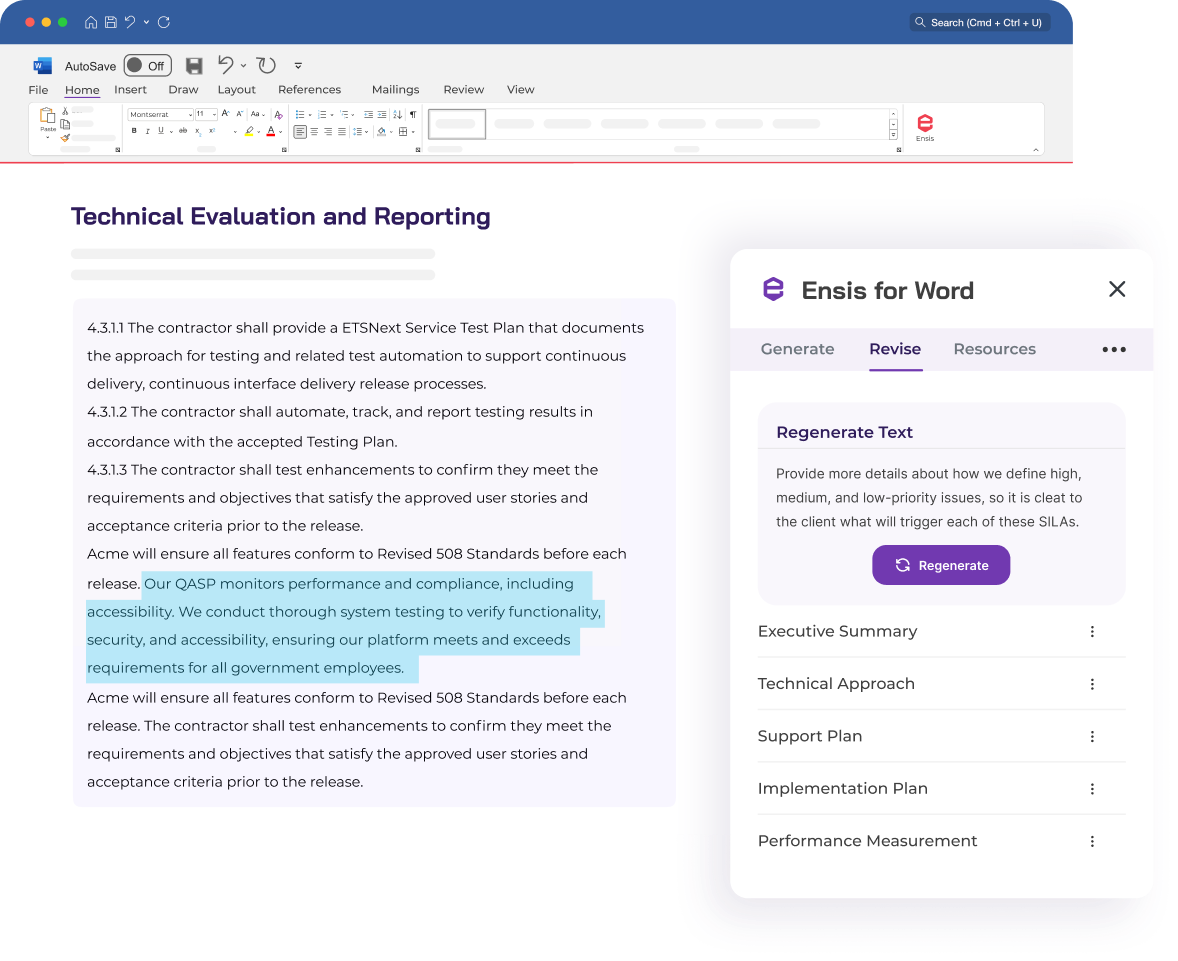
Task: Click the Sort A-Z icon
Action: click(397, 114)
